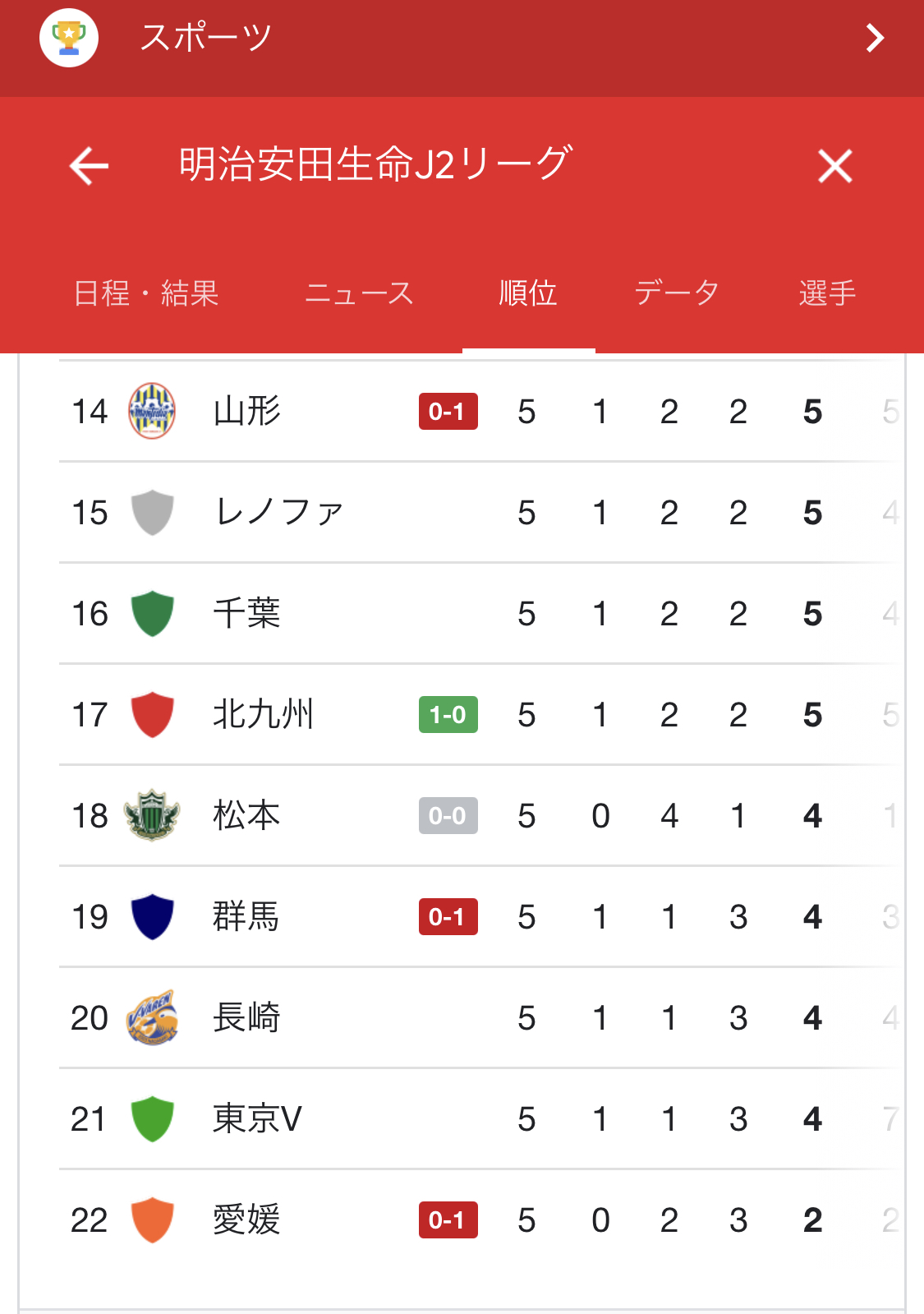Expand the スポーツ header chevron arrow
Viewport: 924px width, 1314px height.
(x=875, y=37)
